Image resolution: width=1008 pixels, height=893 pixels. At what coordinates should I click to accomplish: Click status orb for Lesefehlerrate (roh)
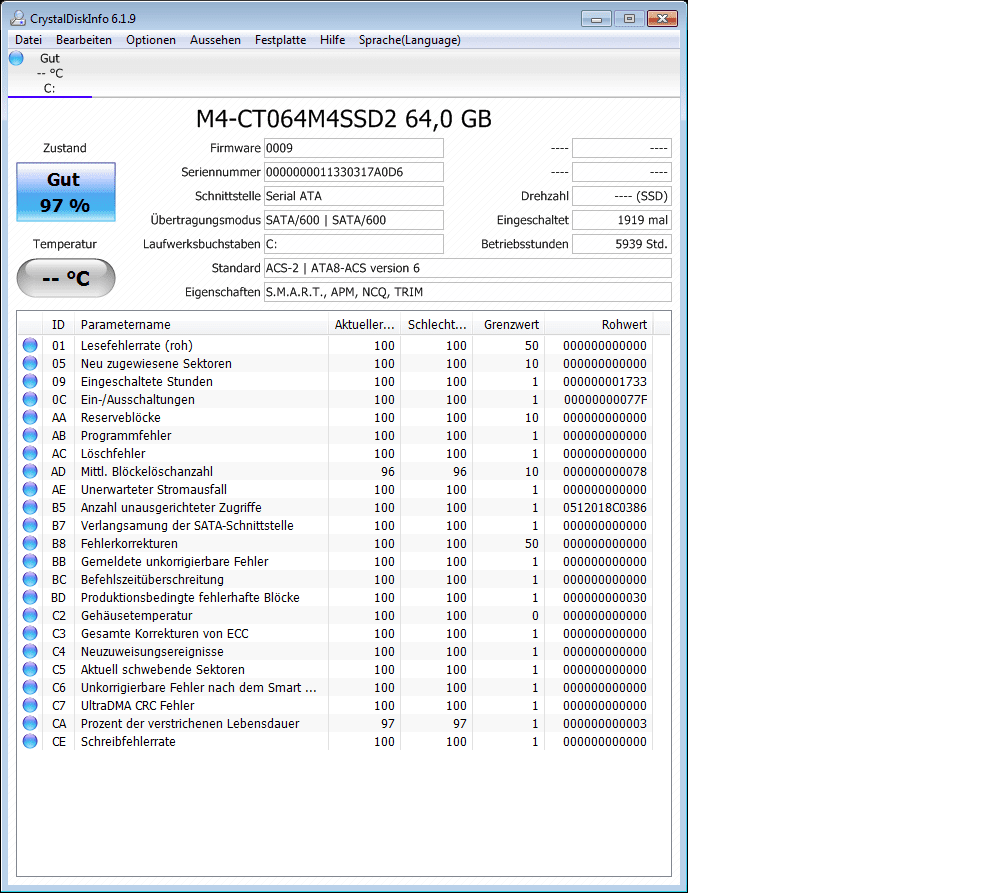[x=30, y=345]
